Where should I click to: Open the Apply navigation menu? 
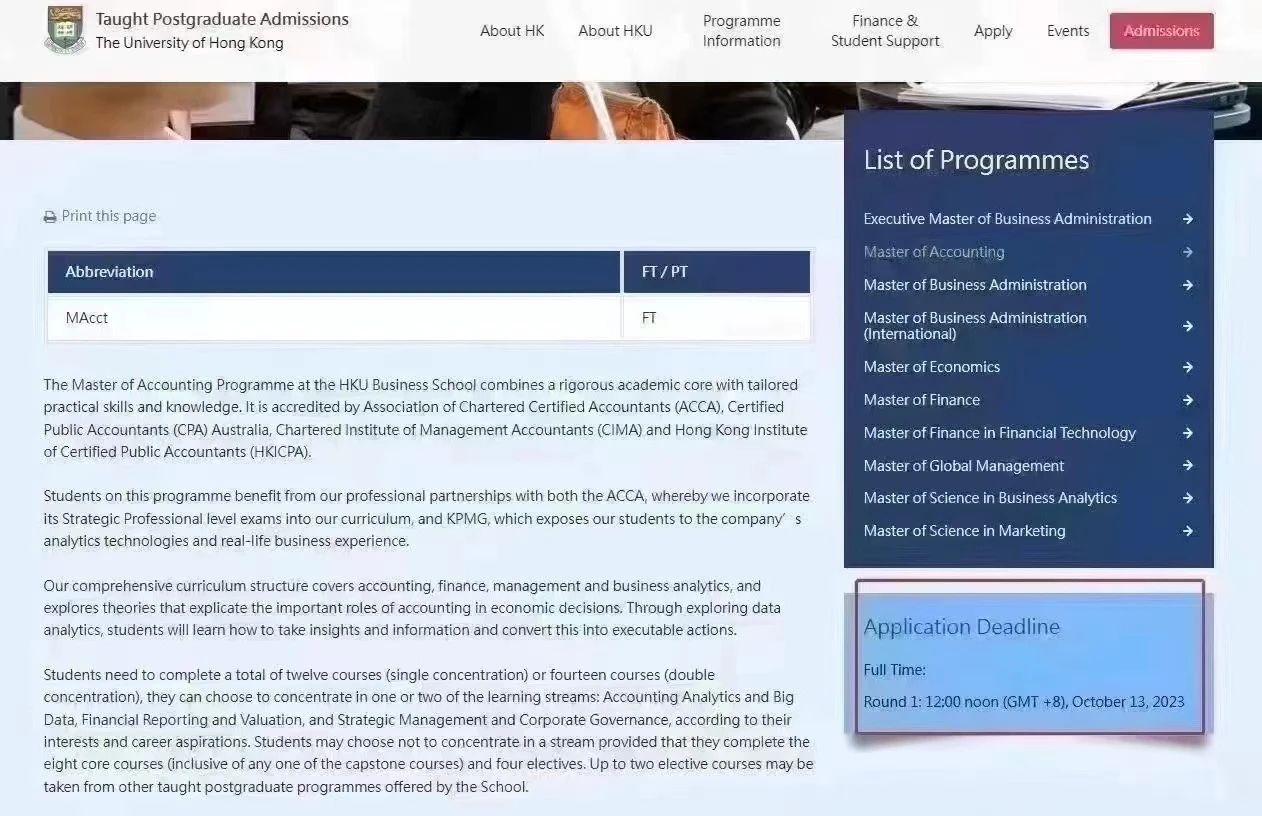(x=993, y=31)
